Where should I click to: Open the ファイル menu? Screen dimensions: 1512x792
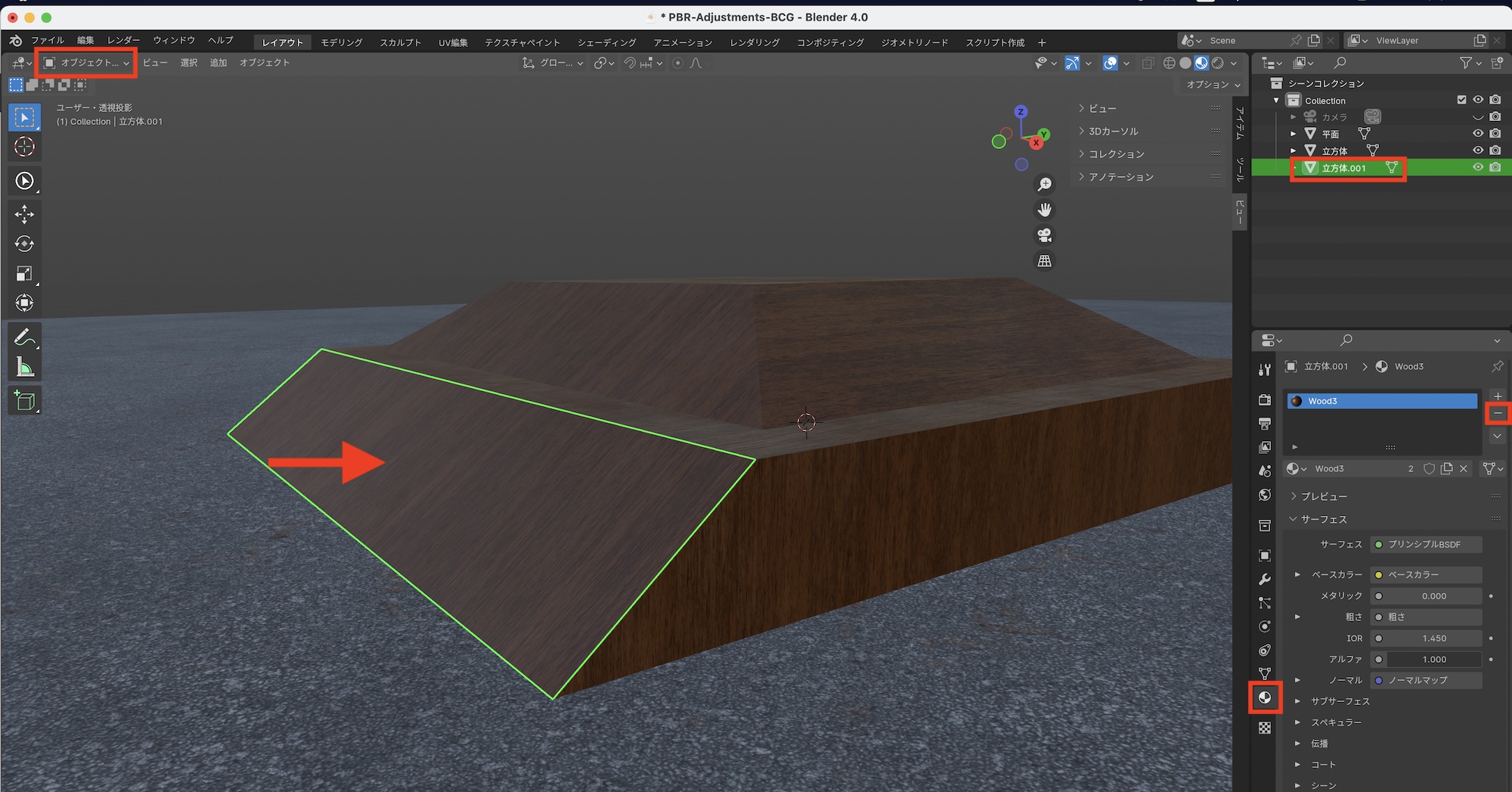(x=47, y=40)
